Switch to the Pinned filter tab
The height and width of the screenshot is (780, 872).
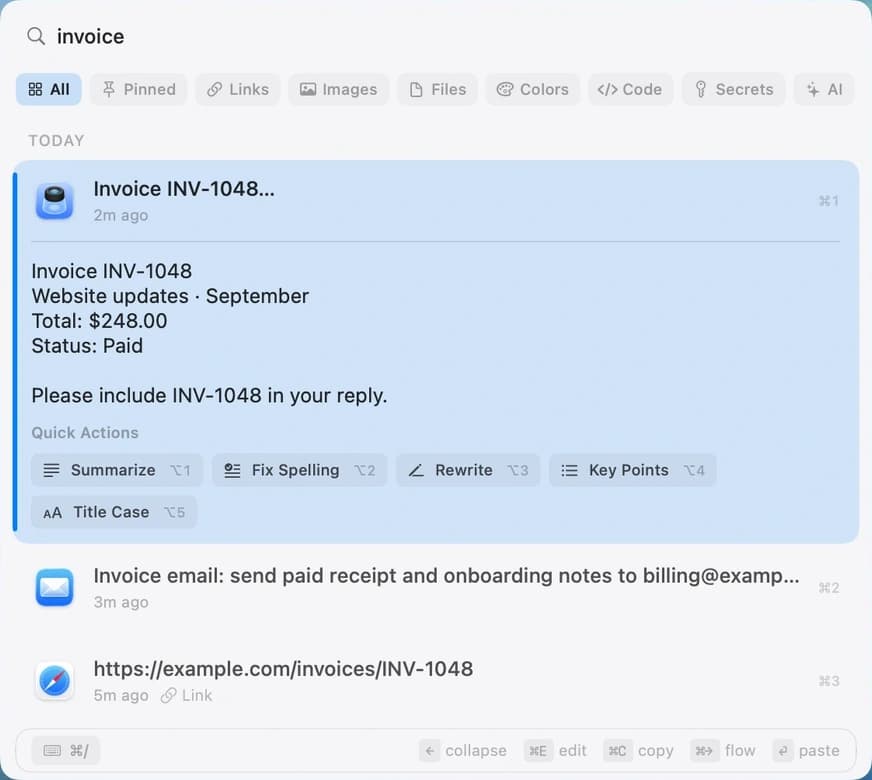tap(139, 89)
